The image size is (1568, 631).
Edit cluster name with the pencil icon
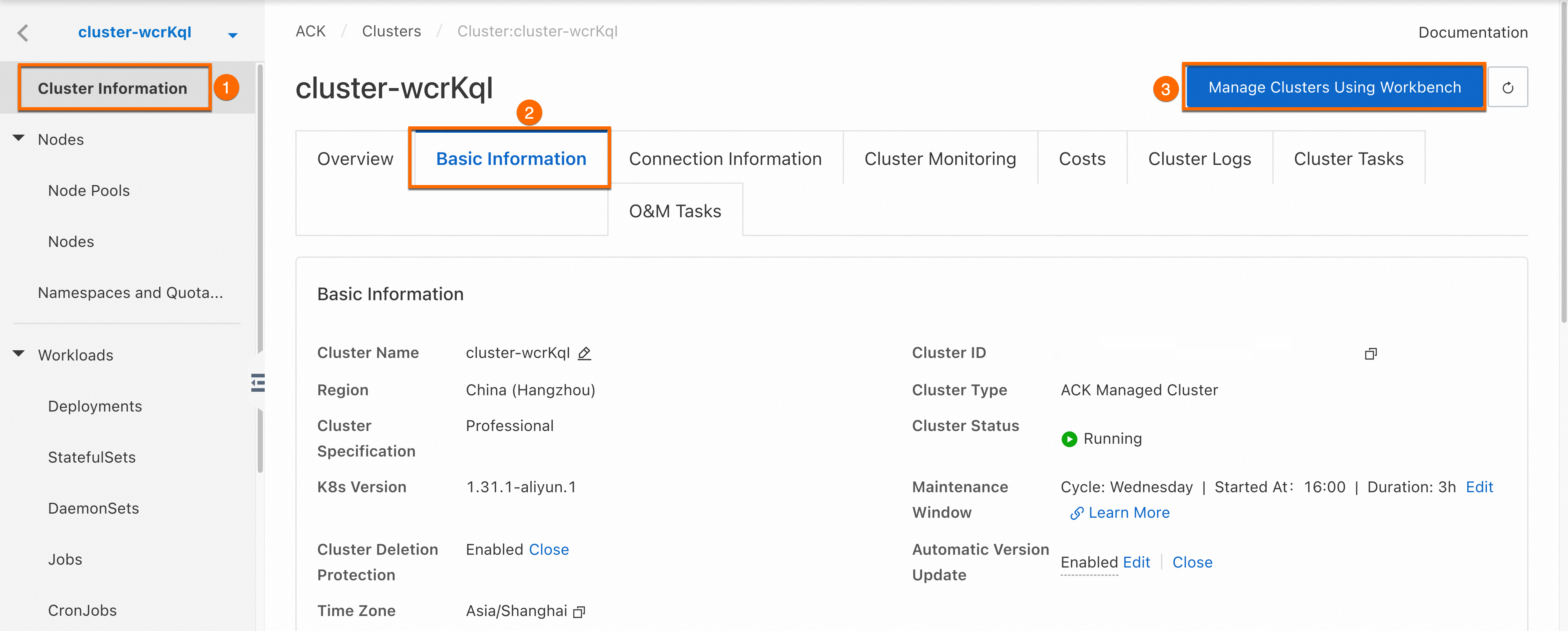[x=584, y=353]
